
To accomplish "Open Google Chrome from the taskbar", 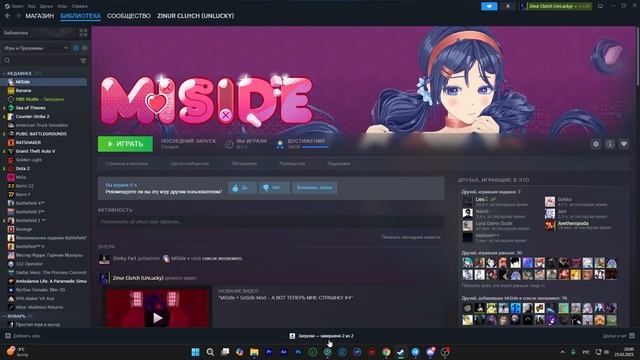I will (386, 352).
